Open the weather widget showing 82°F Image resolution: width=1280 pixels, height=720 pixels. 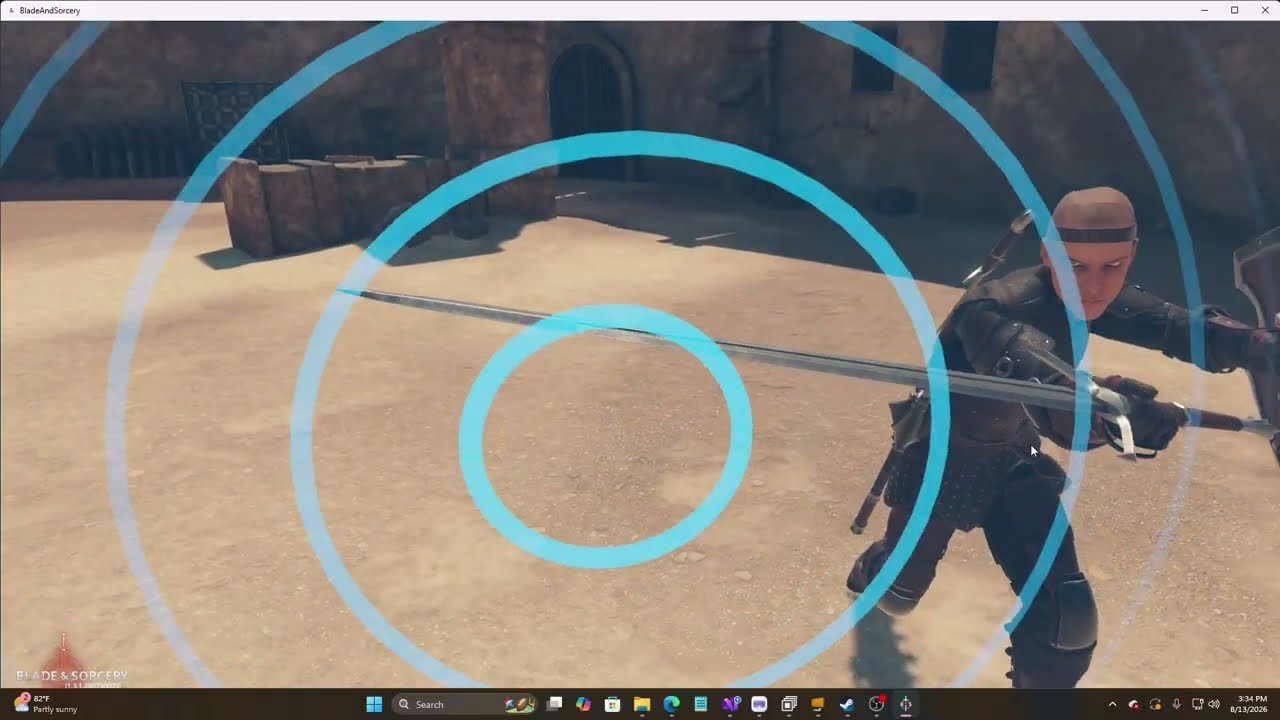pyautogui.click(x=46, y=704)
